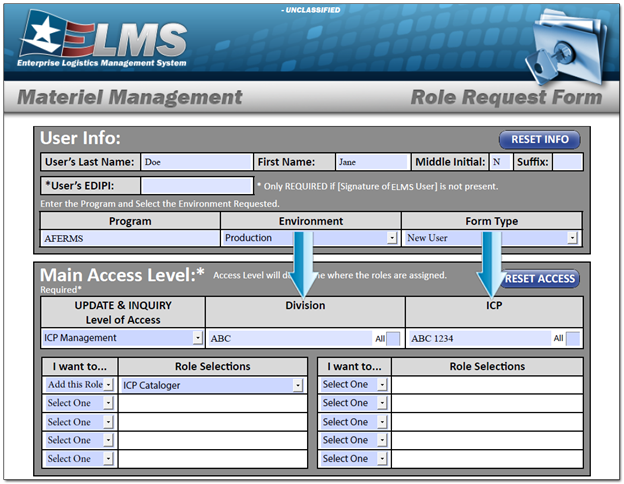This screenshot has width=624, height=484.
Task: Click the First Name field containing Jane
Action: (x=372, y=162)
